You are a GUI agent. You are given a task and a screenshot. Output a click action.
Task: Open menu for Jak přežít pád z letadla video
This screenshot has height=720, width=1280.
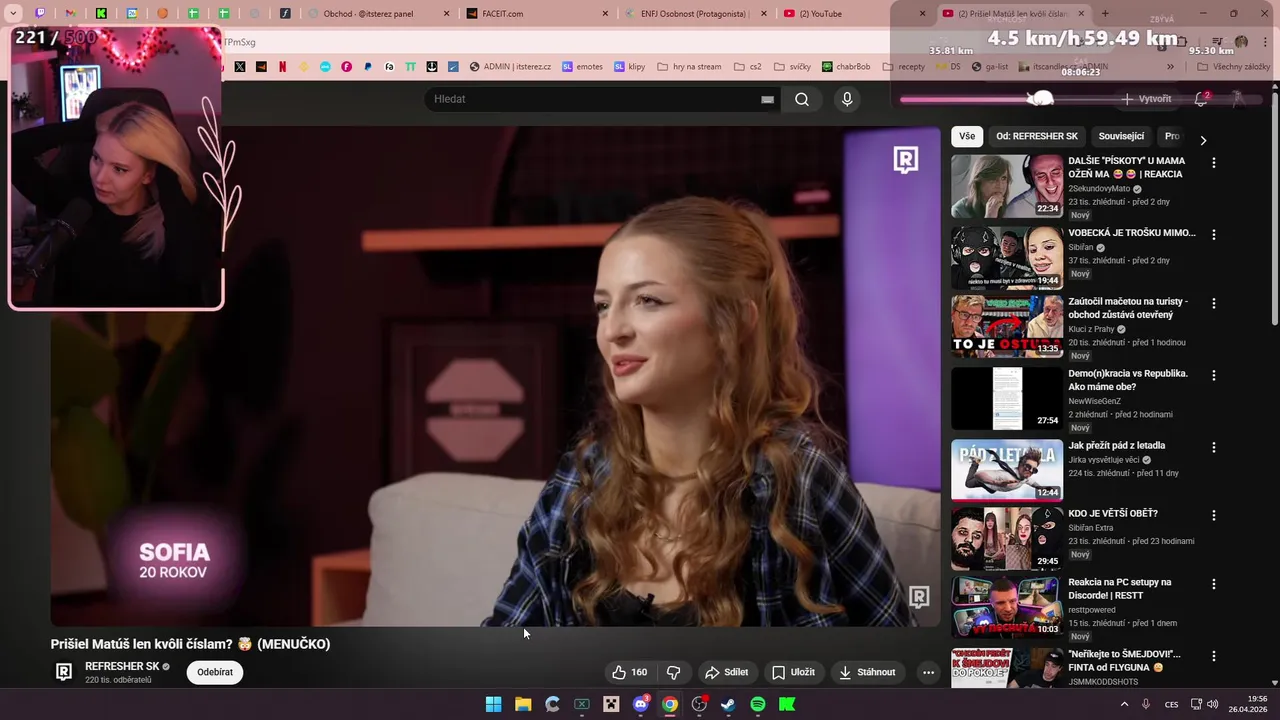(x=1214, y=447)
